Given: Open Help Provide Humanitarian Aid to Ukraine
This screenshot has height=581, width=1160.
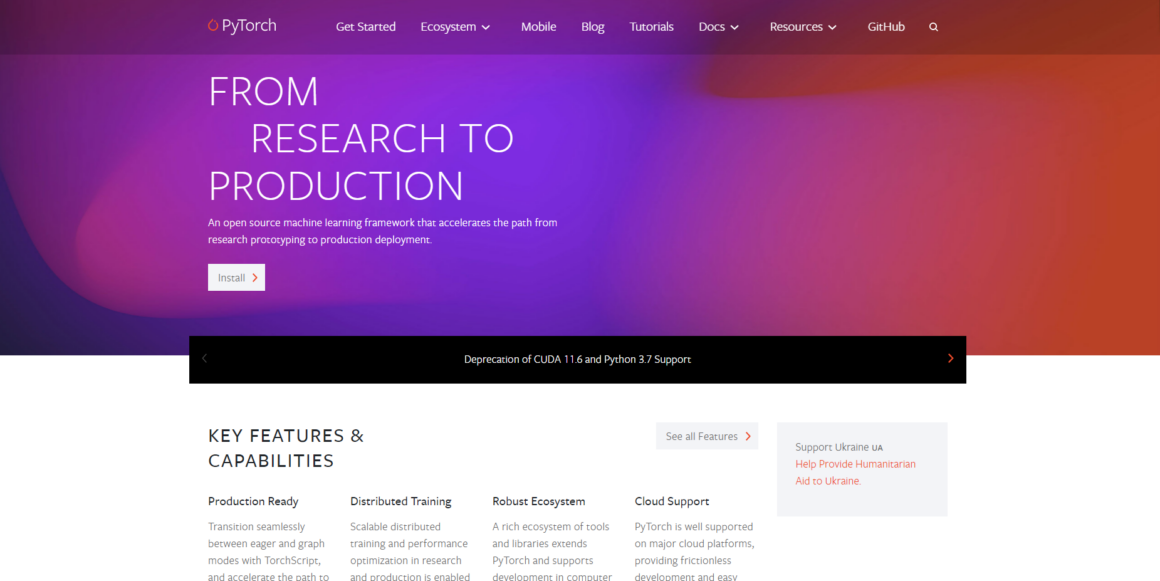Looking at the screenshot, I should click(x=855, y=471).
